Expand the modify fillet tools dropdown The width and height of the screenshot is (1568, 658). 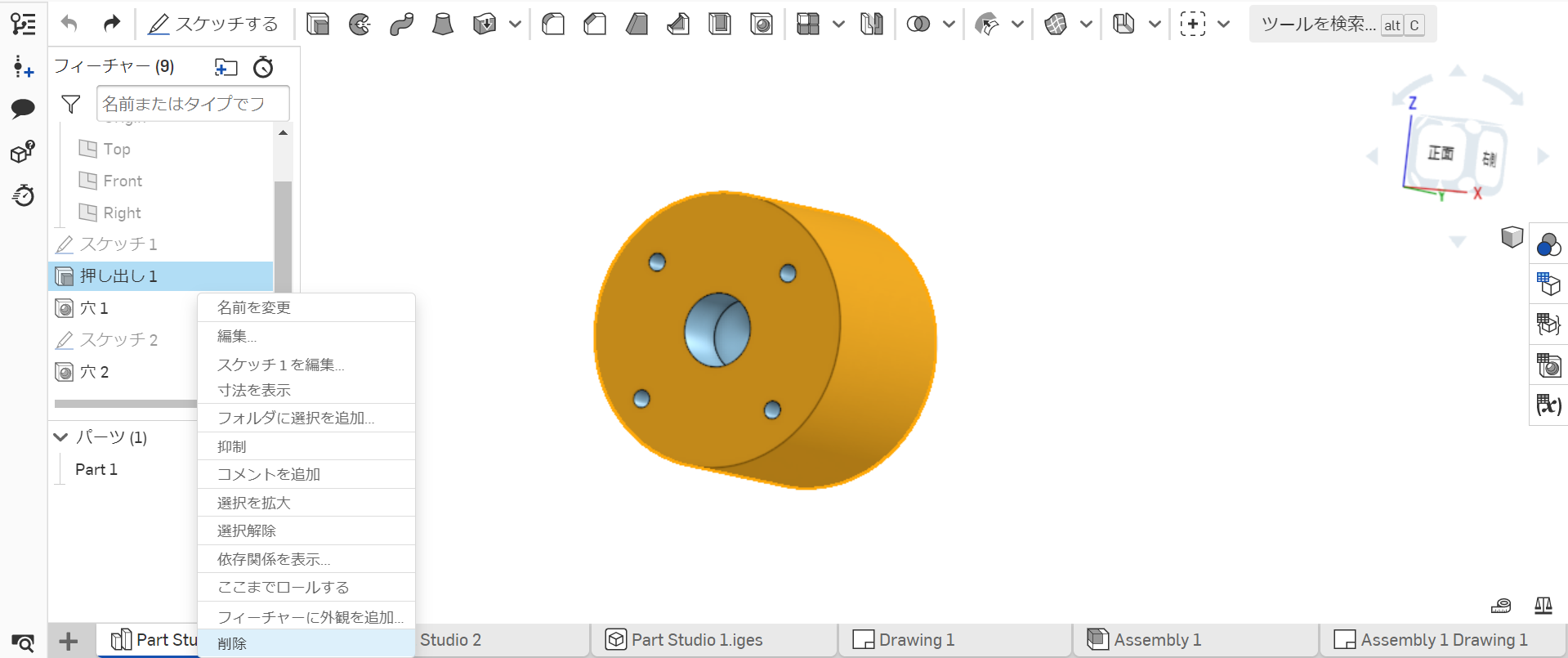coord(1017,25)
